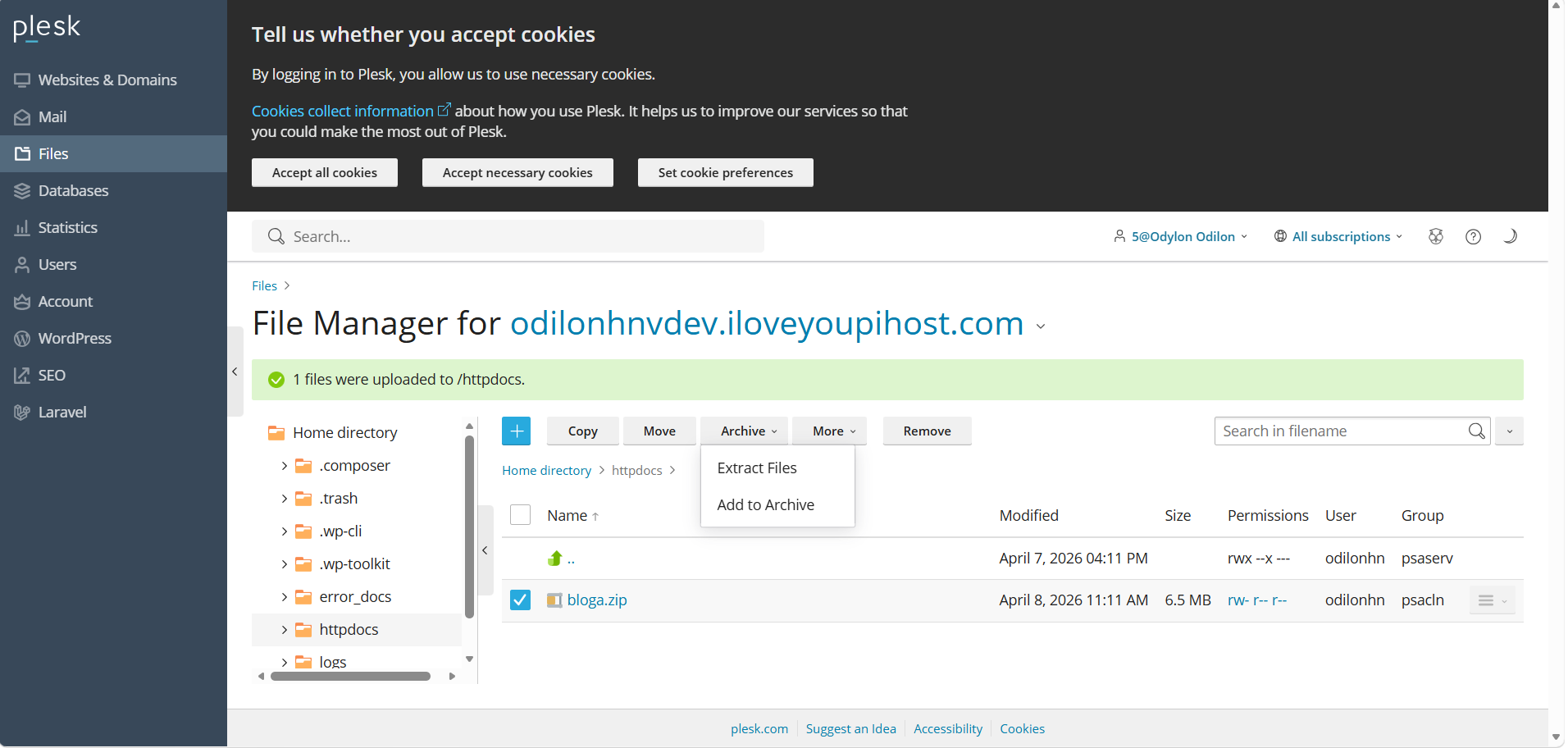This screenshot has height=748, width=1568.
Task: Check the select-all checkbox beside Name
Action: click(x=520, y=515)
